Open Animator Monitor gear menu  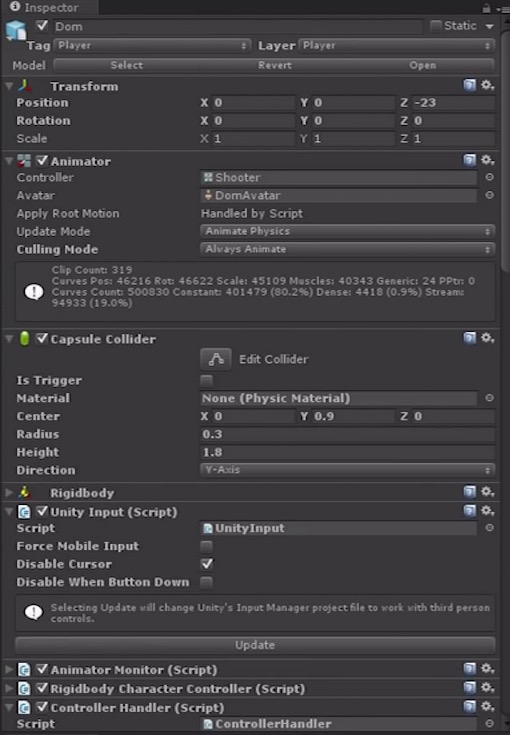(x=488, y=669)
